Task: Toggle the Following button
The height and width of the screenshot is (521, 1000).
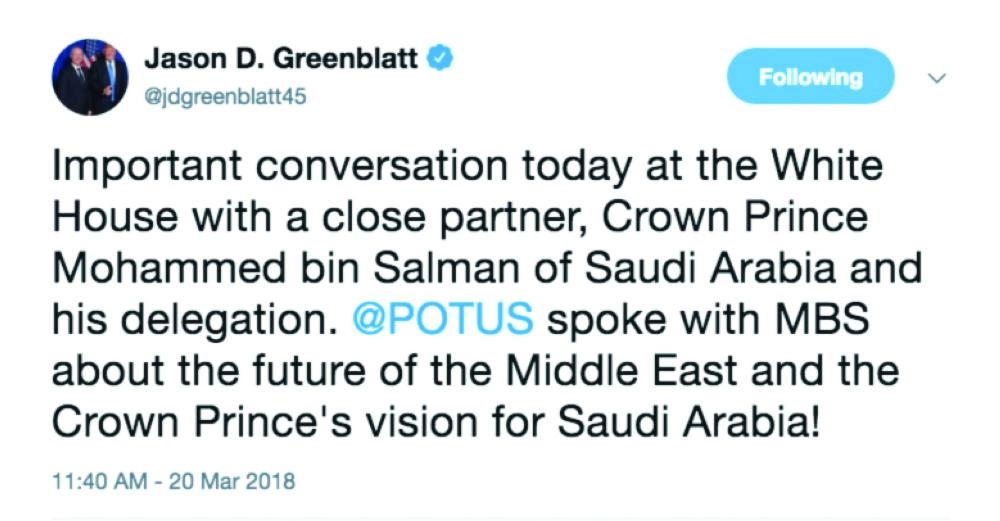Action: (810, 77)
